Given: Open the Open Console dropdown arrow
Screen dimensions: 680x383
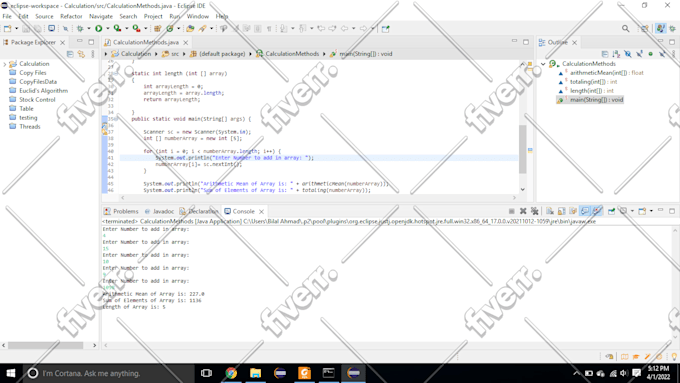Looking at the screenshot, I should [651, 211].
